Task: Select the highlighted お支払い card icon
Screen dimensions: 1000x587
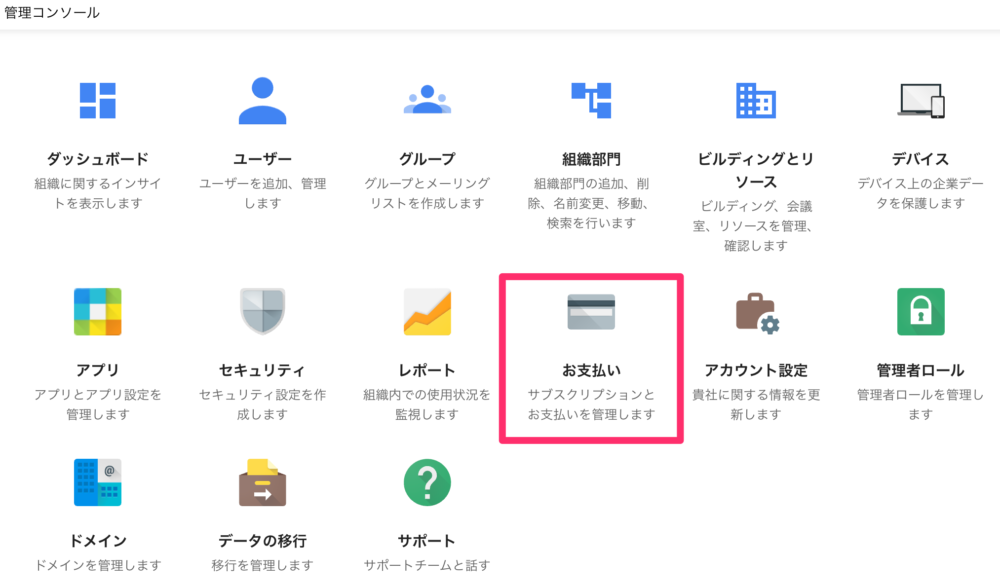Action: point(589,311)
